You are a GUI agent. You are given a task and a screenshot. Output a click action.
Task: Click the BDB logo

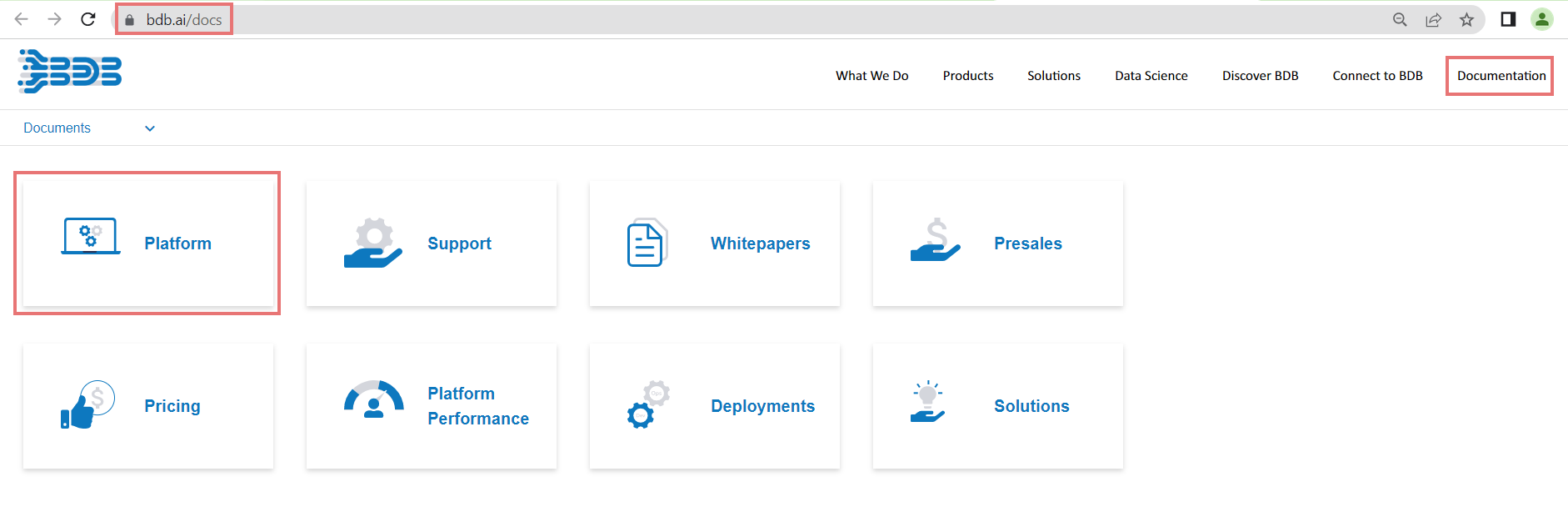click(x=70, y=72)
